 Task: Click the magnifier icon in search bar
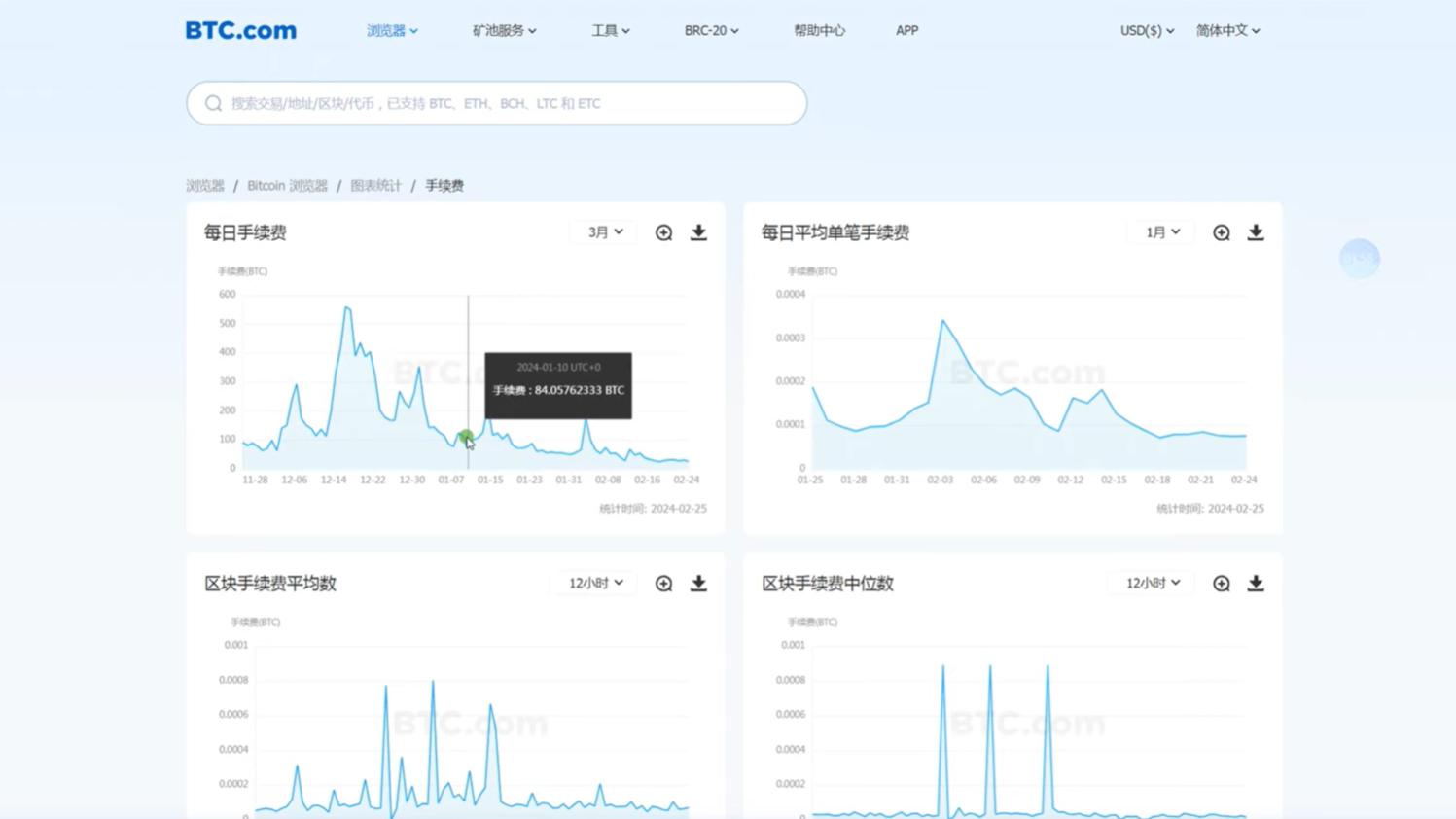click(213, 103)
